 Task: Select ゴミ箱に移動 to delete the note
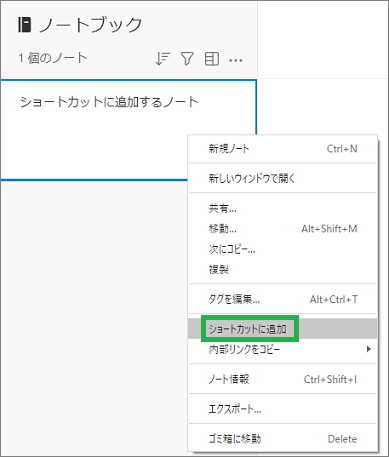tap(283, 439)
